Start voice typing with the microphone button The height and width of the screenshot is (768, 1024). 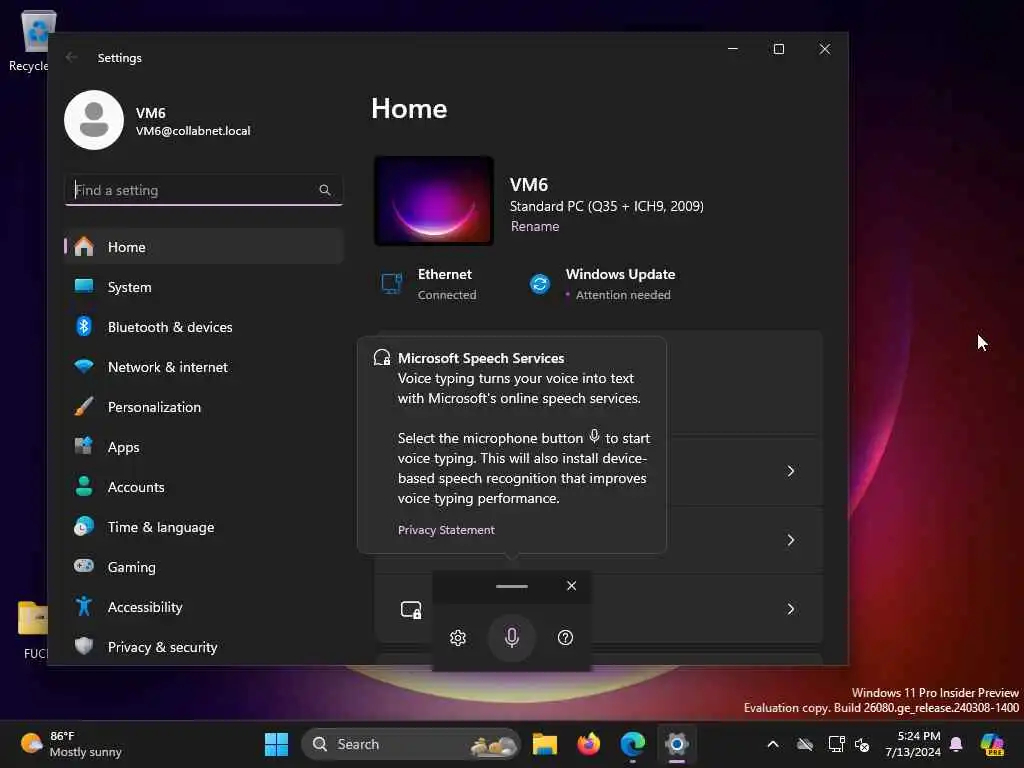point(512,637)
